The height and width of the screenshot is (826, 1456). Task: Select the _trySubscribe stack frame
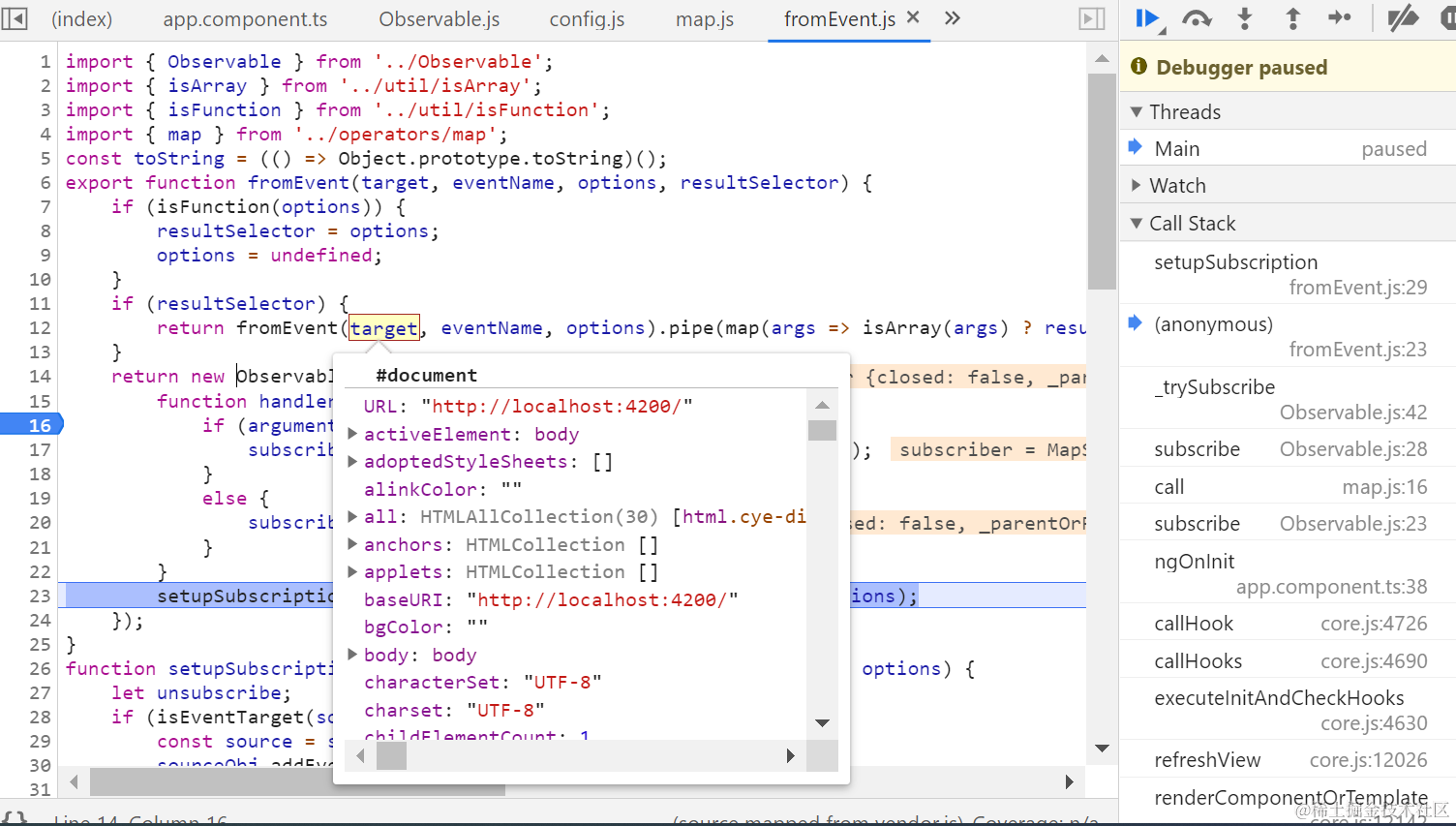[x=1288, y=399]
